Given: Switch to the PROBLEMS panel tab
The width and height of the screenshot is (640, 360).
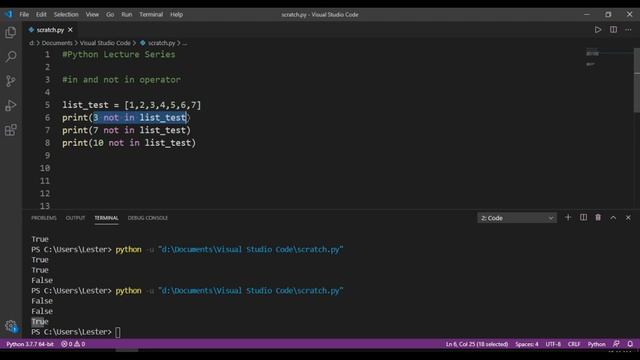Looking at the screenshot, I should 44,218.
